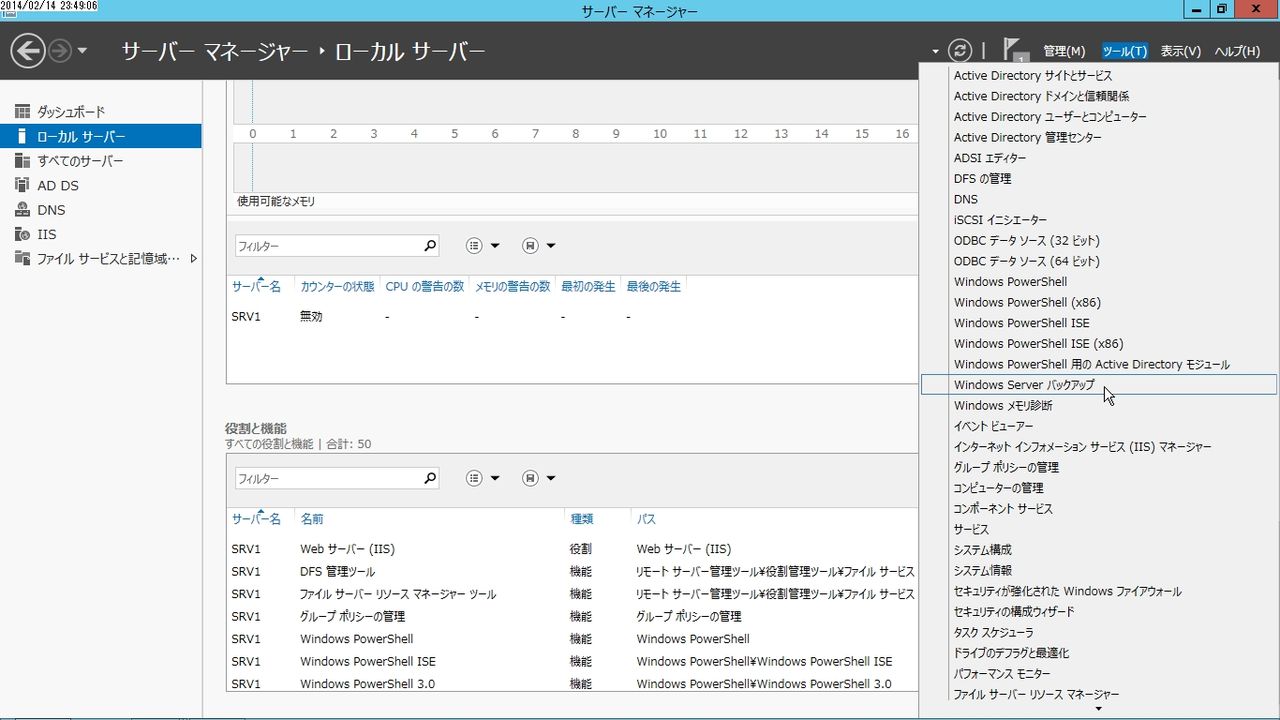Click the AD DS sidebar icon
This screenshot has width=1280, height=720.
[22, 185]
